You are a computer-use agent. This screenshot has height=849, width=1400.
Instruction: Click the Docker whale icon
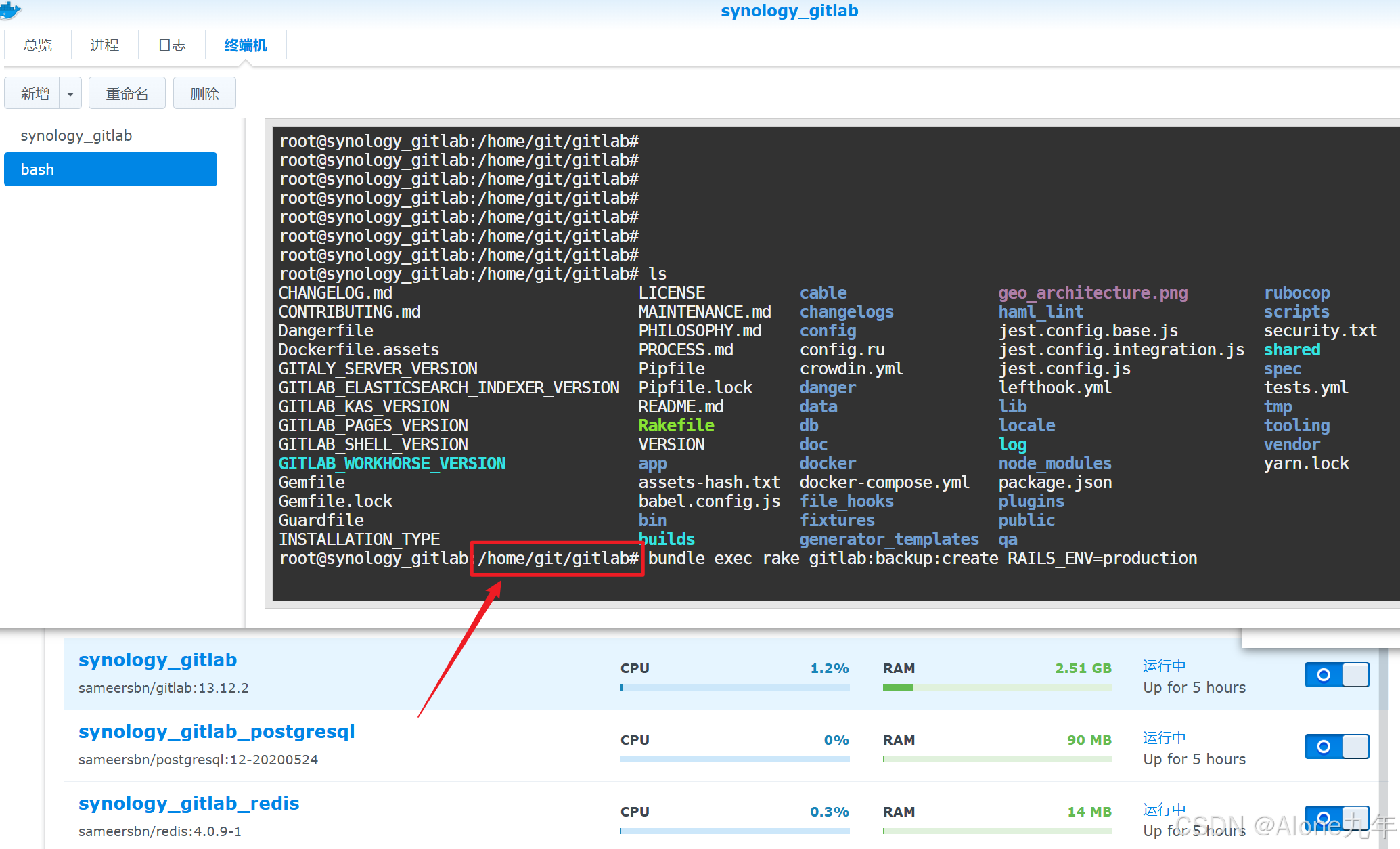10,9
